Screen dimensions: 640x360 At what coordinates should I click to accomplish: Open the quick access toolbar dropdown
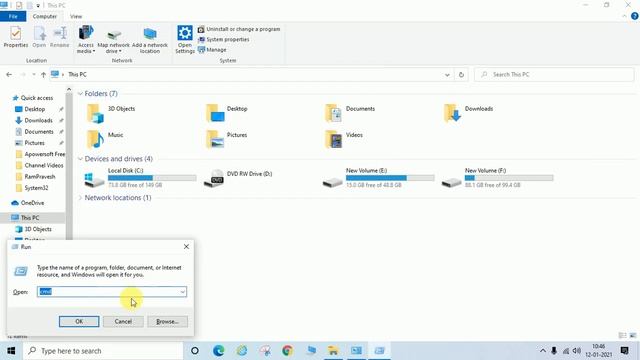point(38,5)
